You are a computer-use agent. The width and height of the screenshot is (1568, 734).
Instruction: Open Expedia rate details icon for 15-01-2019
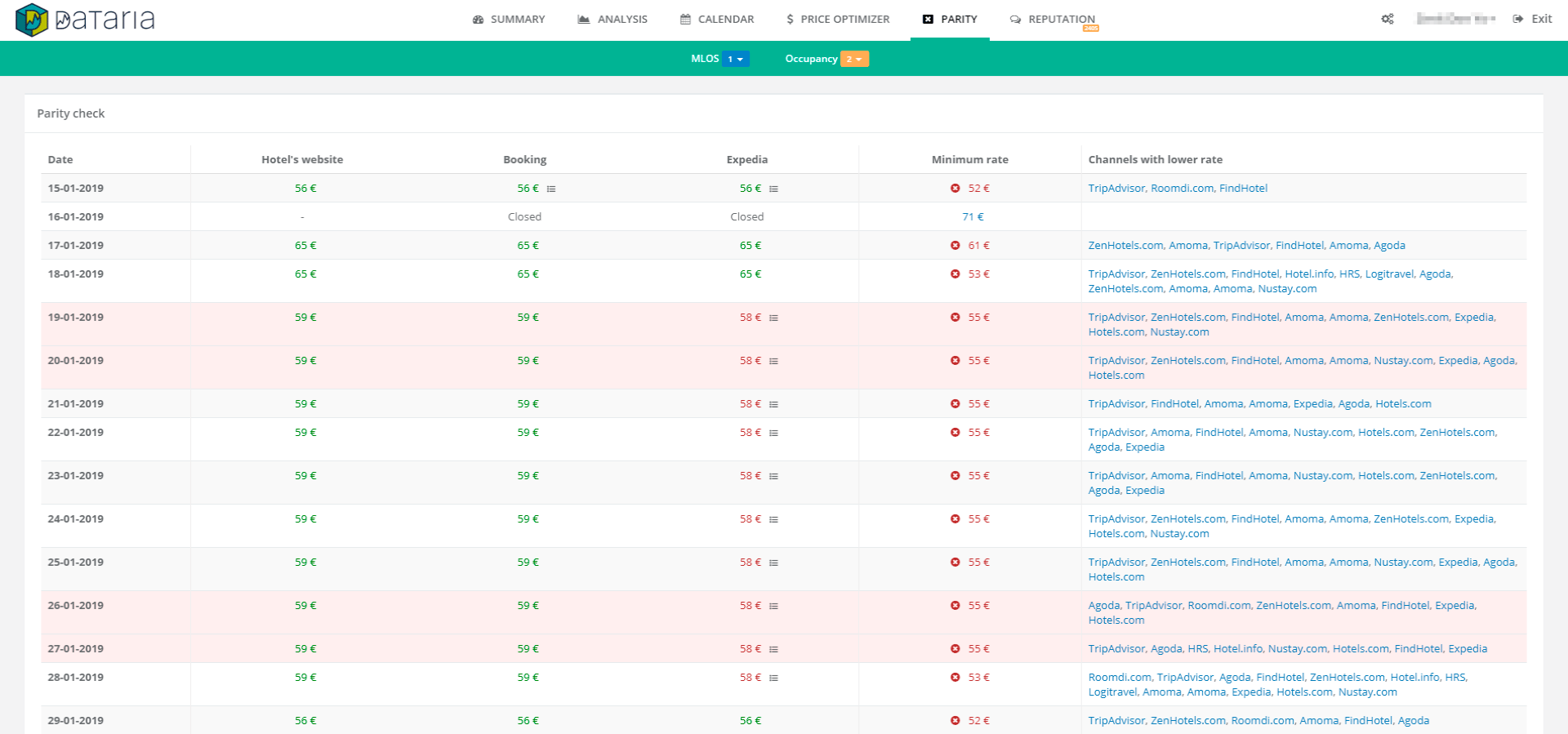pos(773,189)
